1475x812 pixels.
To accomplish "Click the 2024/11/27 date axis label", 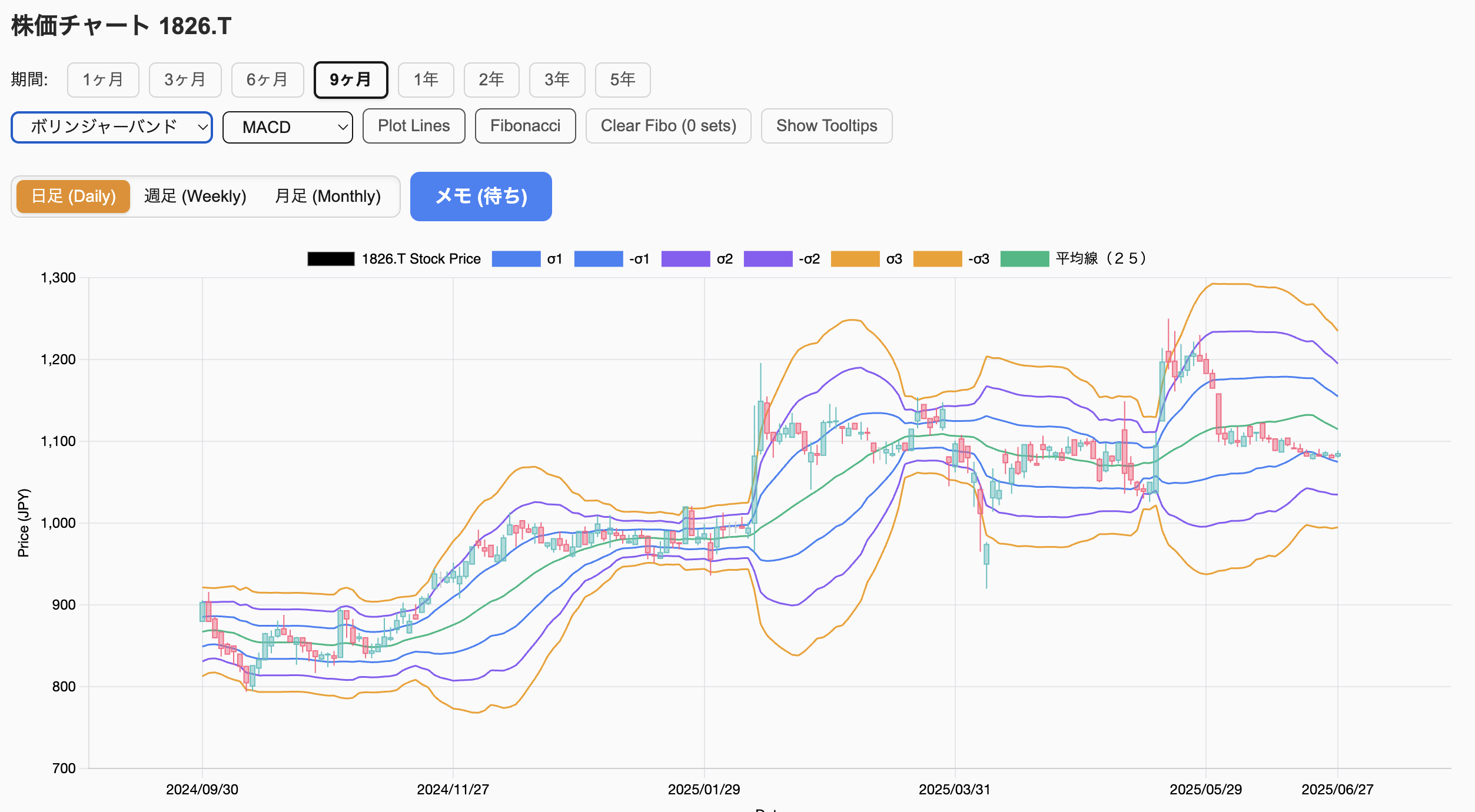I will [453, 790].
